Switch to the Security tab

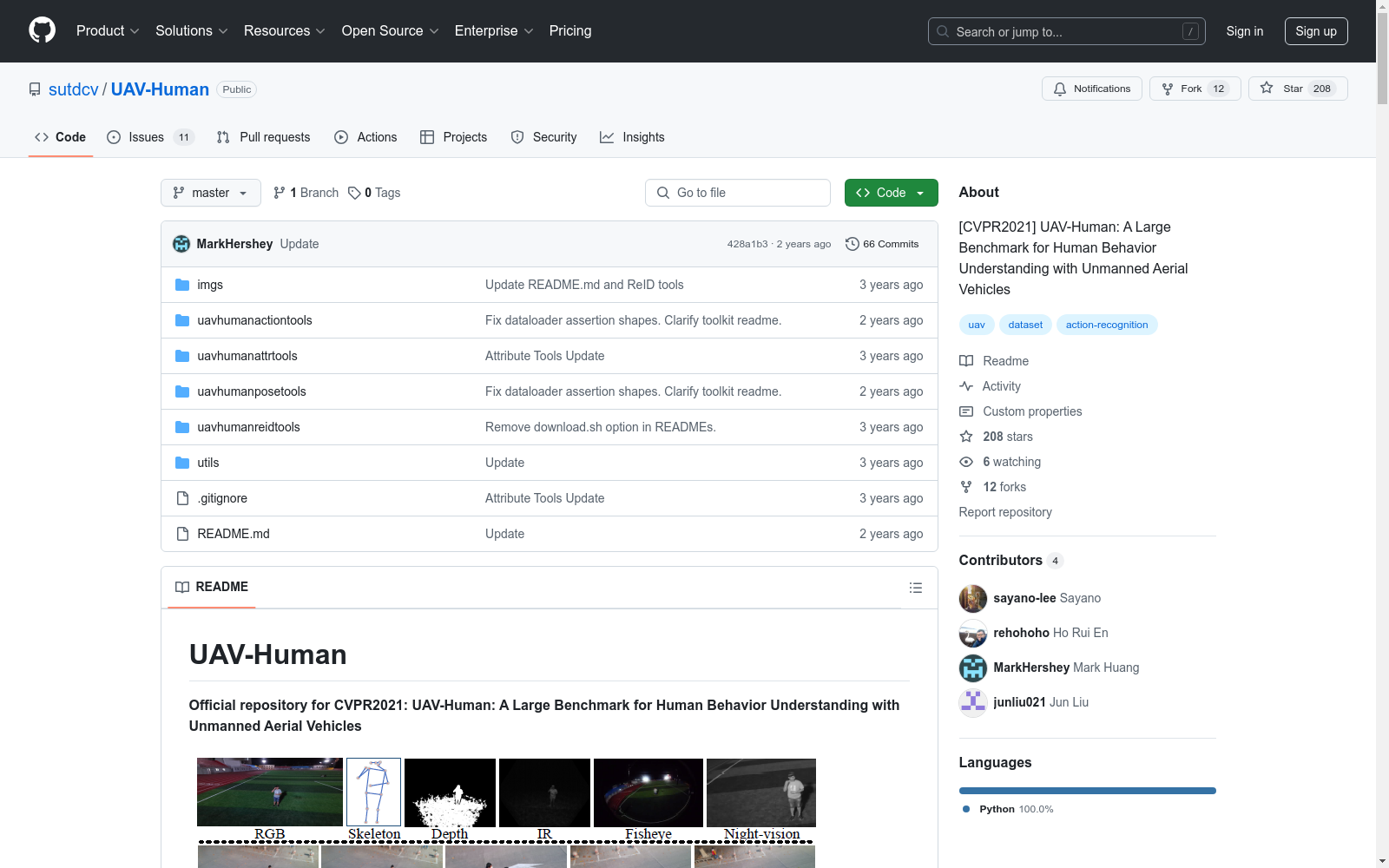click(x=543, y=137)
